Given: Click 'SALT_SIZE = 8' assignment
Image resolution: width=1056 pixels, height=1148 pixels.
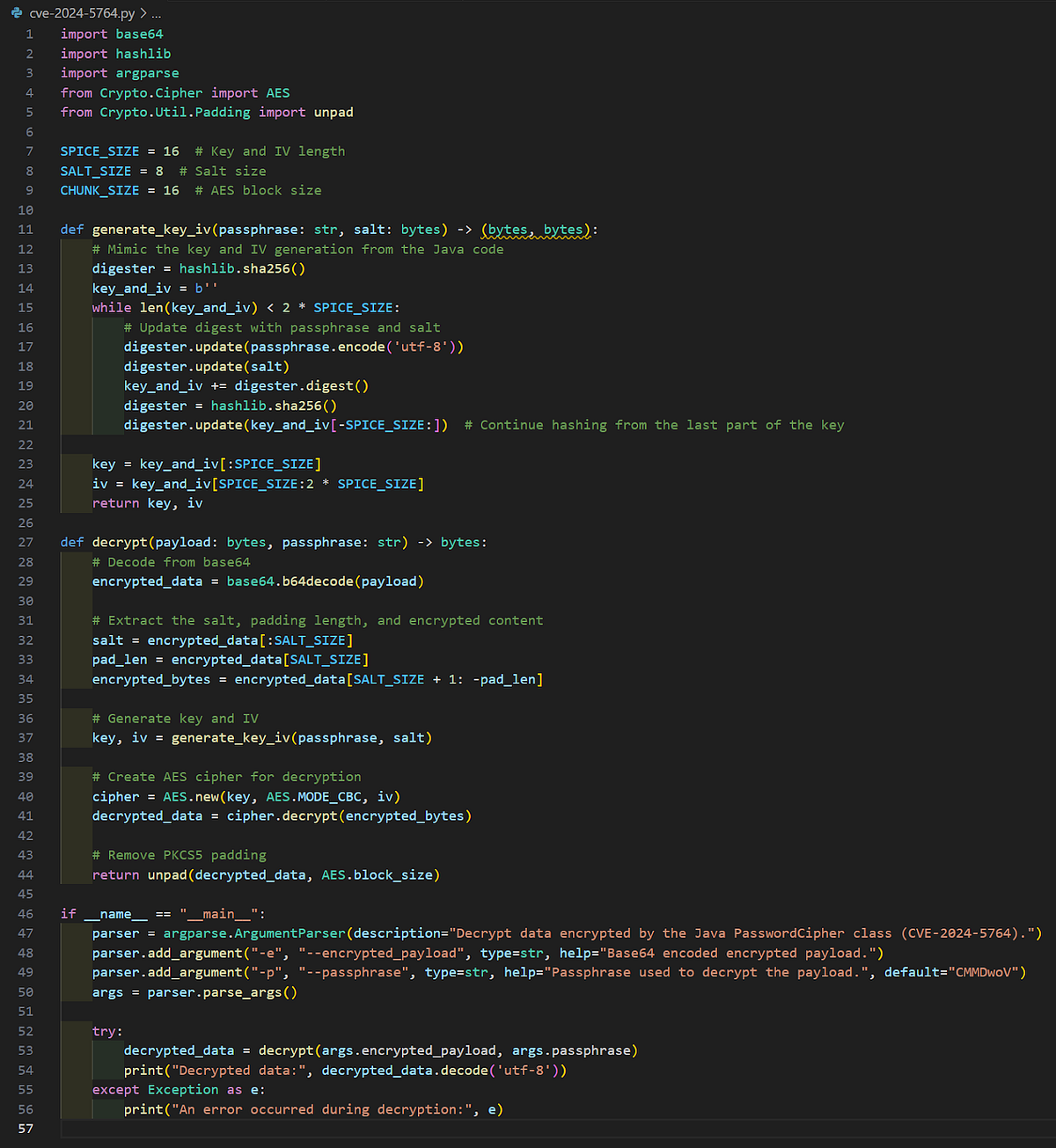Looking at the screenshot, I should [112, 171].
